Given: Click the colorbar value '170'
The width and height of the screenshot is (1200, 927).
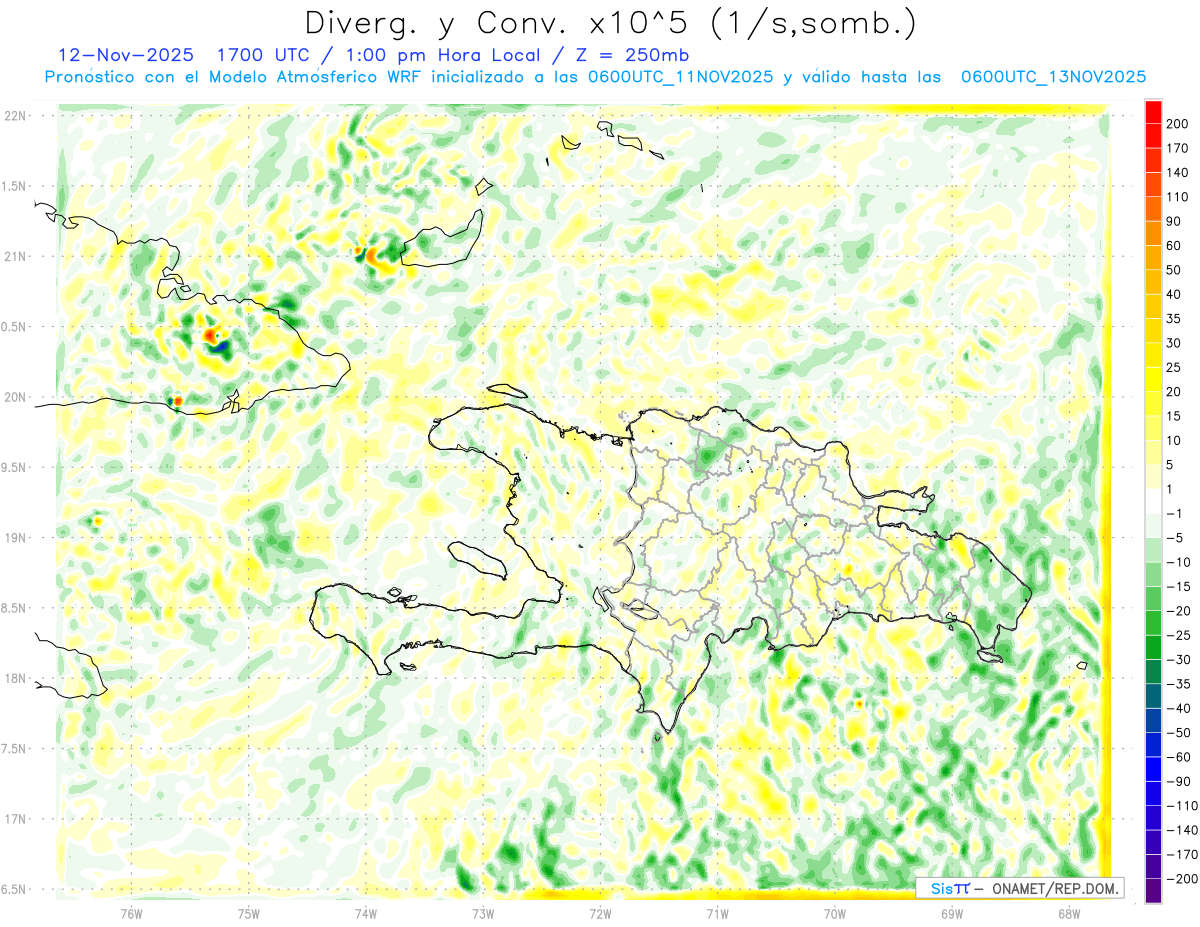Looking at the screenshot, I should pyautogui.click(x=1179, y=148).
